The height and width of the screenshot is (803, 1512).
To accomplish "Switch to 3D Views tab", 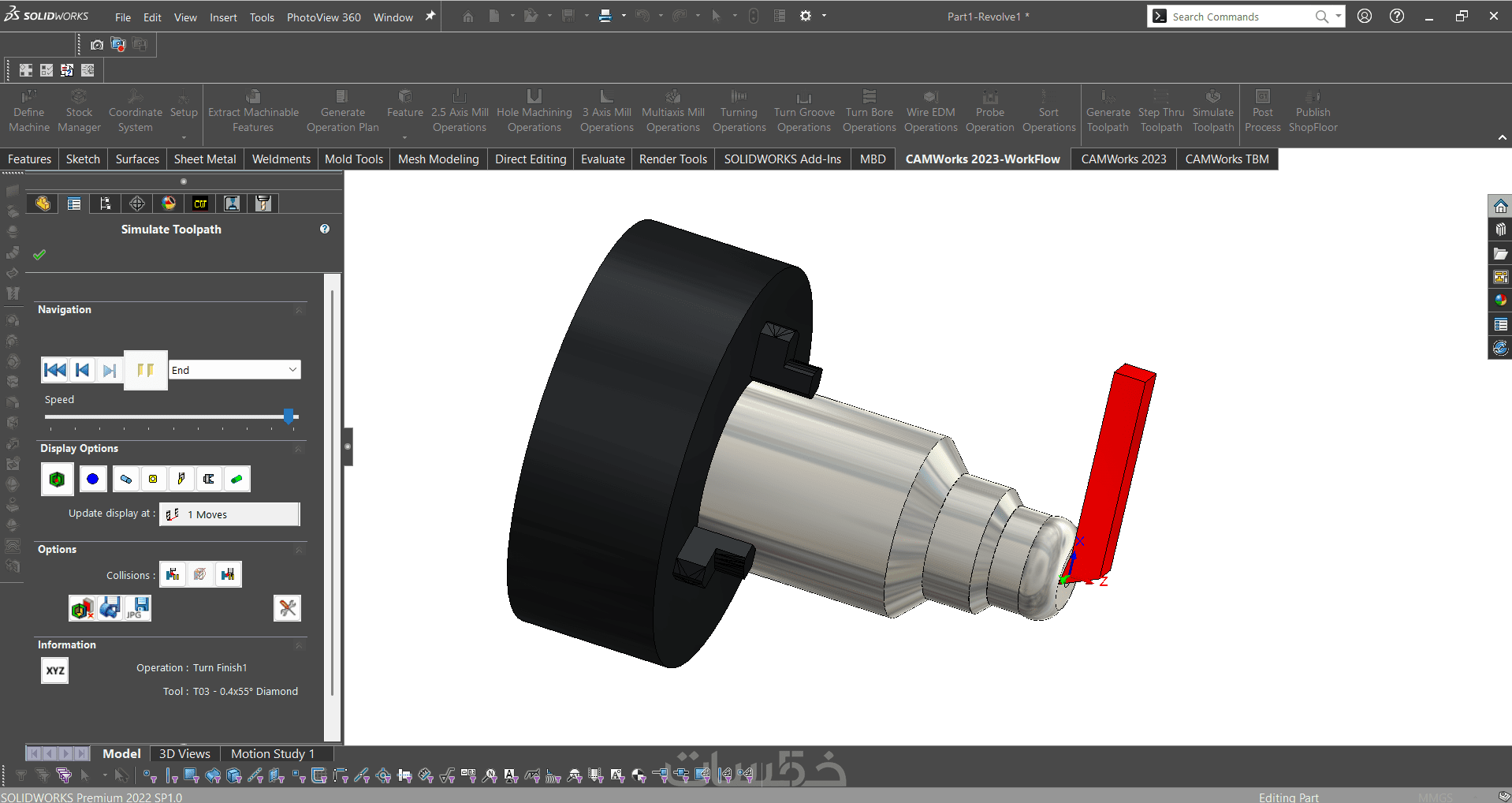I will click(184, 754).
